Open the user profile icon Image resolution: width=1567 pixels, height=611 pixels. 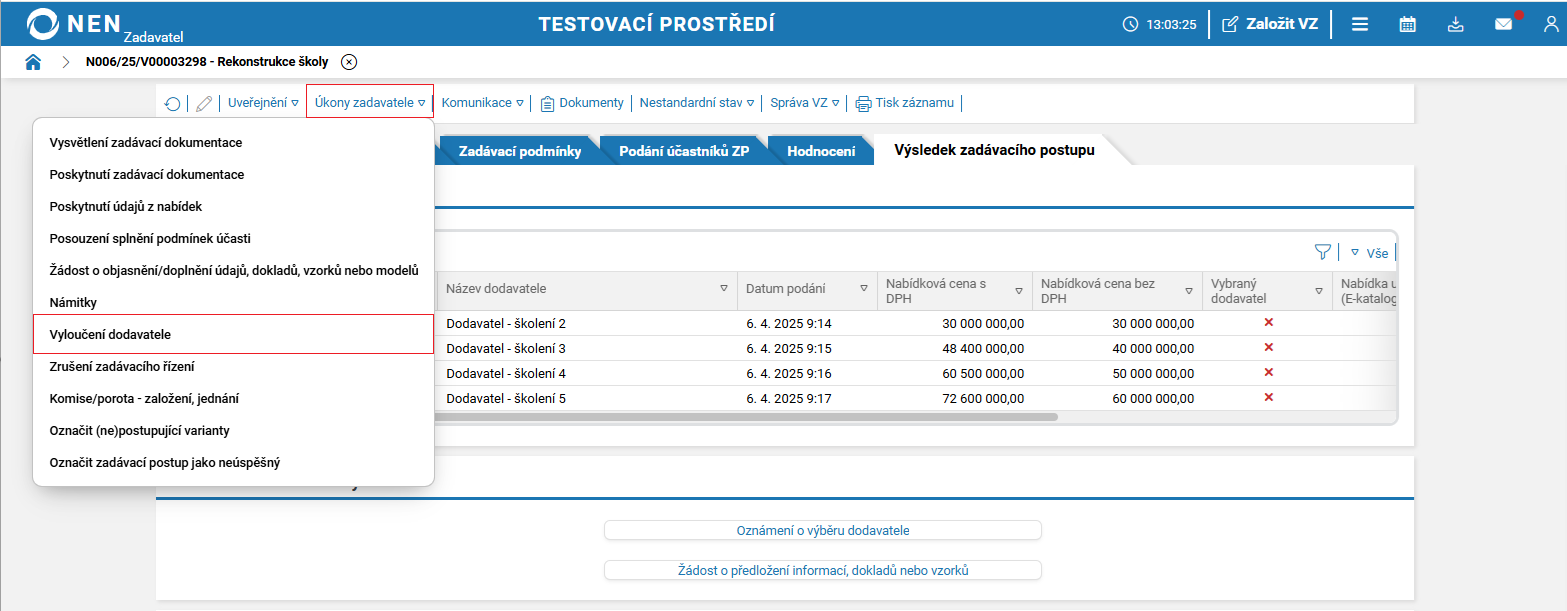[x=1551, y=23]
